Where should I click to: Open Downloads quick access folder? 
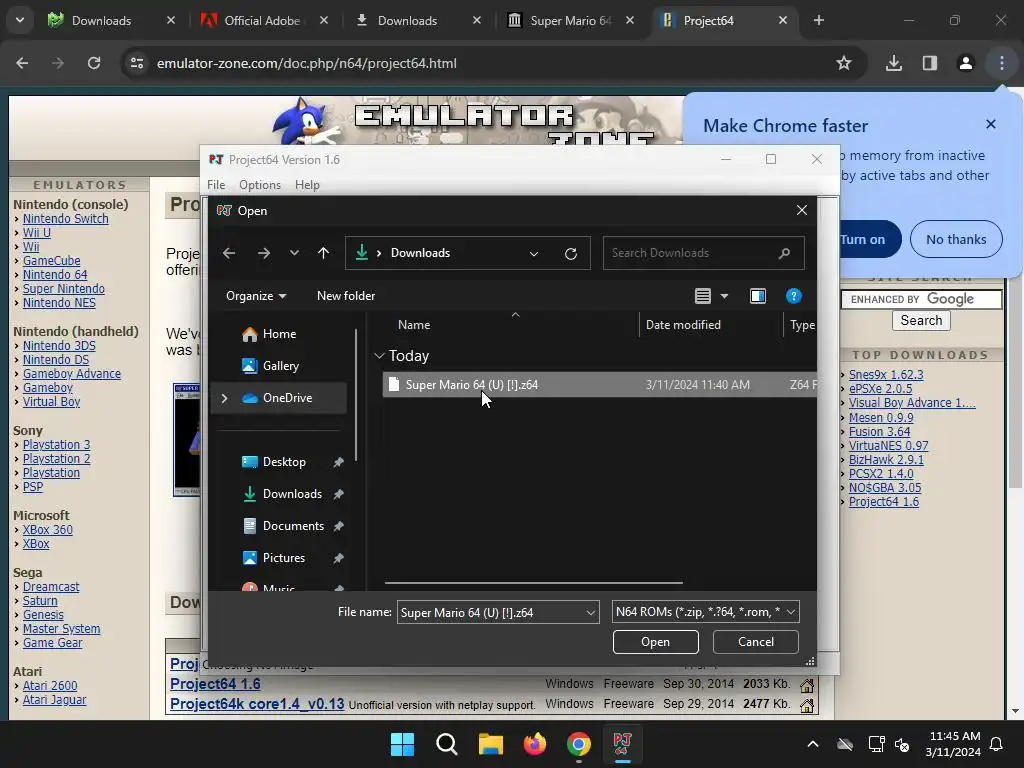[292, 494]
